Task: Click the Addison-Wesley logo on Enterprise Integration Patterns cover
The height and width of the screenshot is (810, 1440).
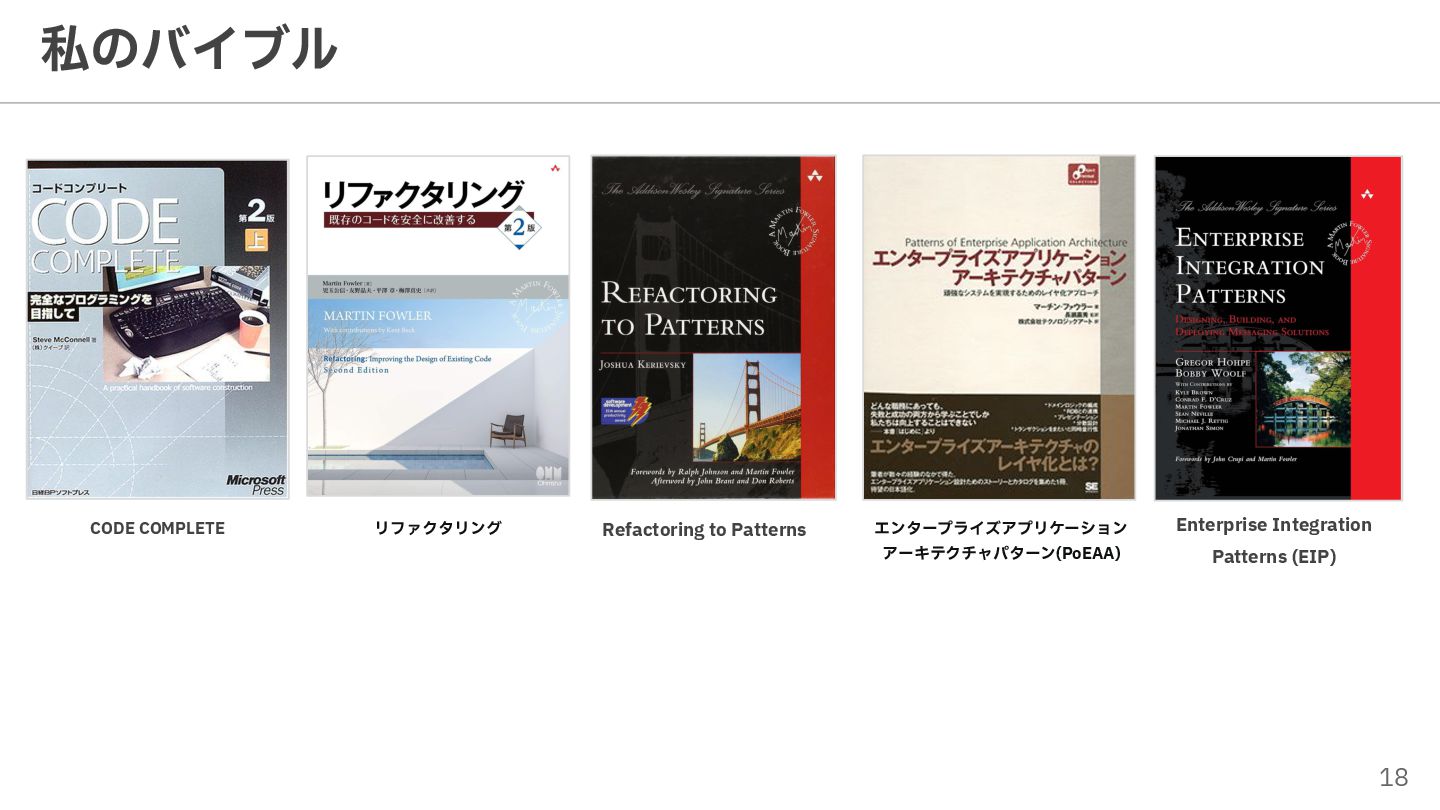Action: (1367, 194)
